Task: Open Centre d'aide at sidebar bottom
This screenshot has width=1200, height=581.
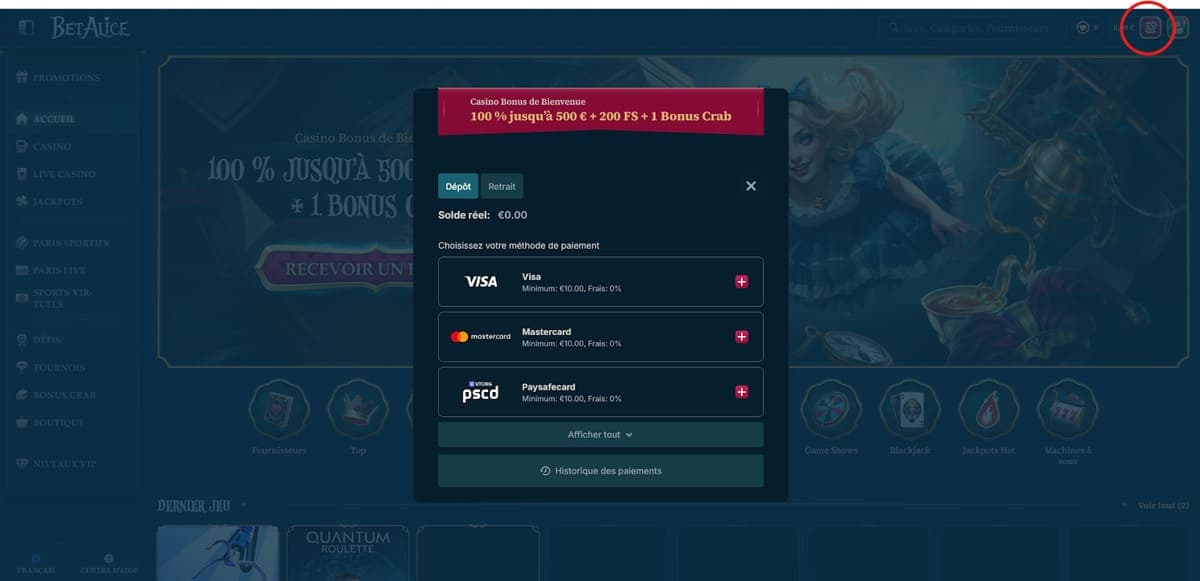Action: [108, 564]
